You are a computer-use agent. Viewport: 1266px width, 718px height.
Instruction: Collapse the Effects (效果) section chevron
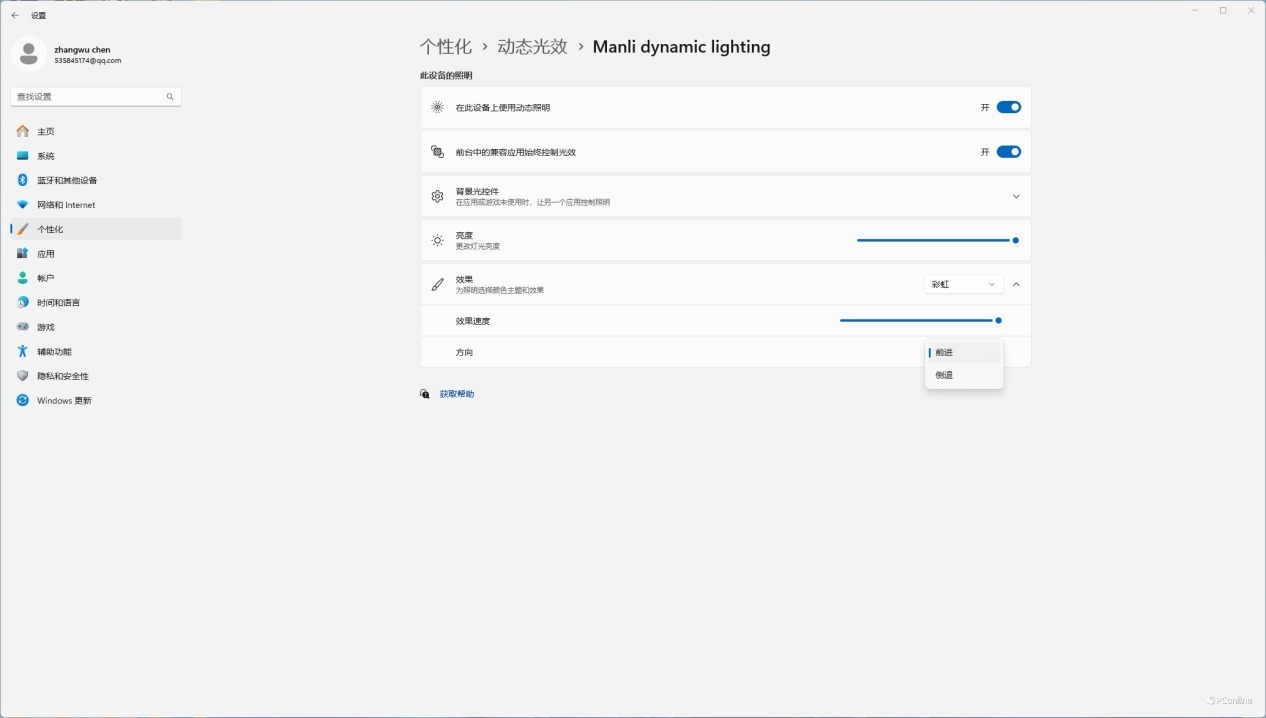coord(1016,285)
